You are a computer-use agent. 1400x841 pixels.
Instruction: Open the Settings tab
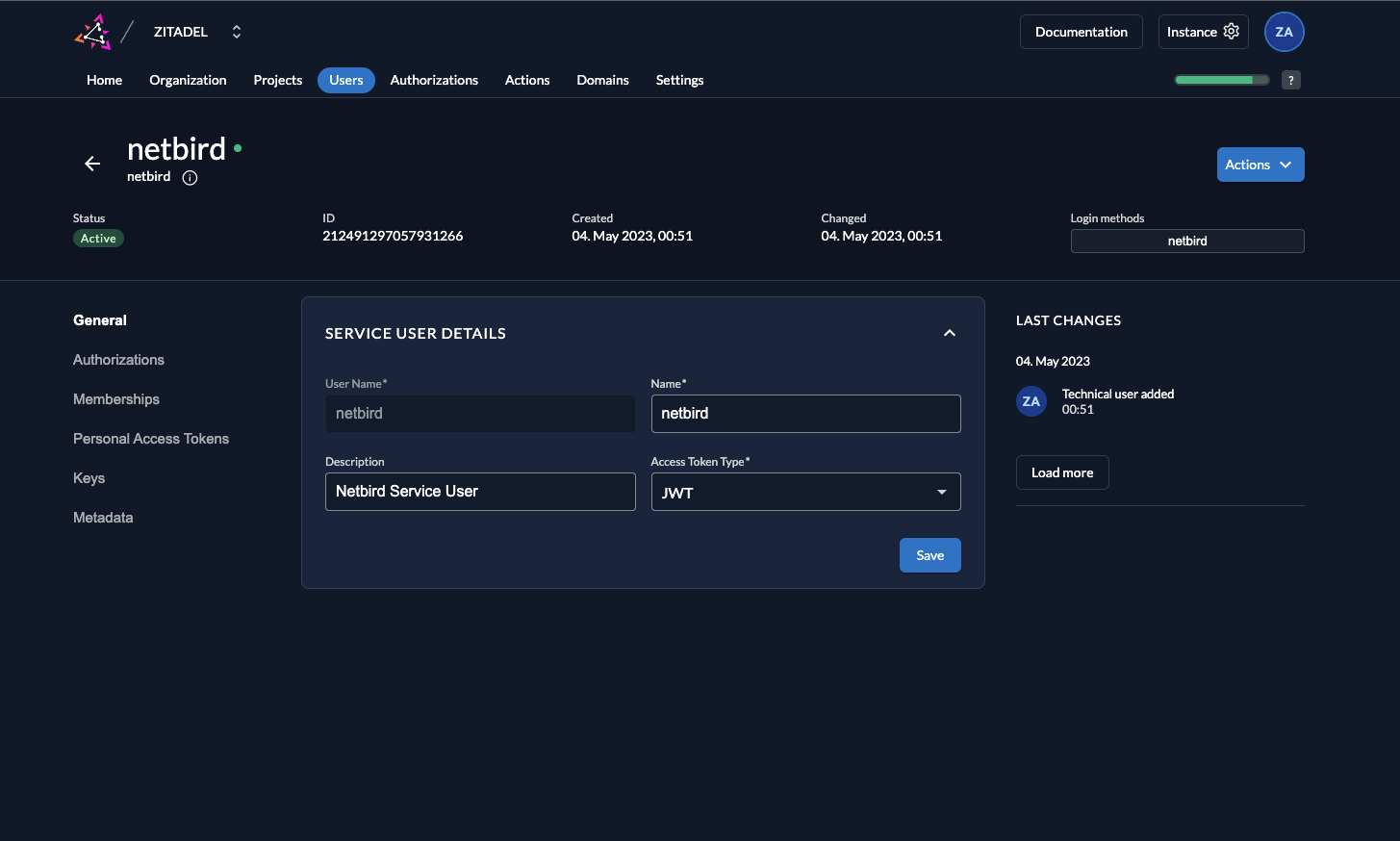point(680,80)
